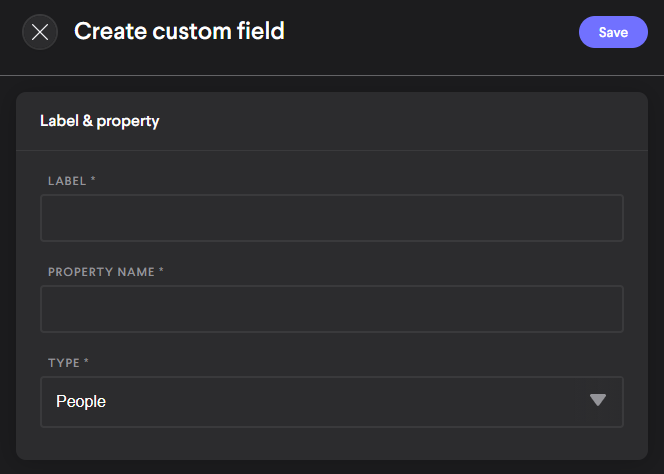Click the LABEL field caption
This screenshot has width=664, height=474.
pos(67,181)
